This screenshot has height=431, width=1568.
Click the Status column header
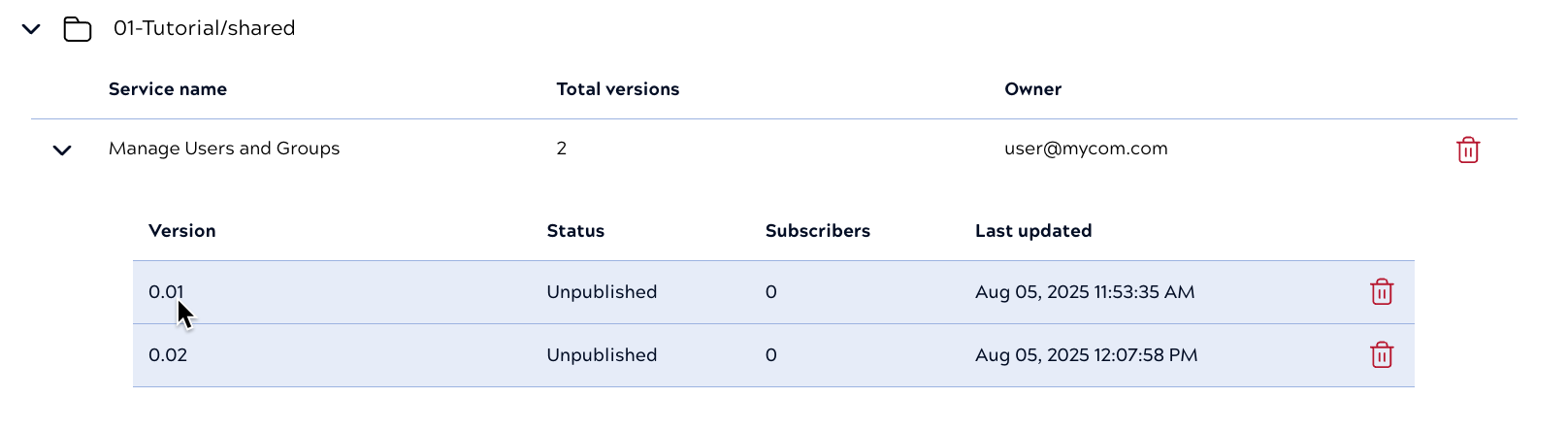[x=575, y=231]
